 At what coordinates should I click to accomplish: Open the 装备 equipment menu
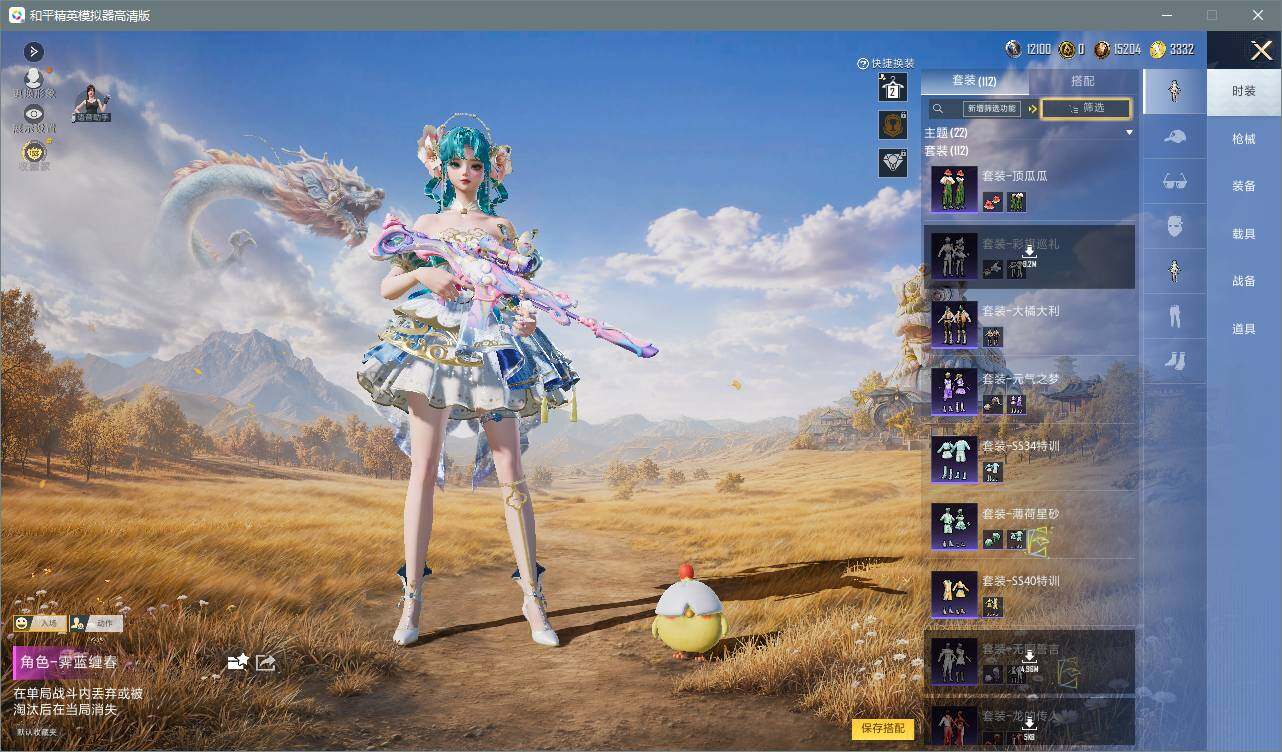tap(1244, 186)
